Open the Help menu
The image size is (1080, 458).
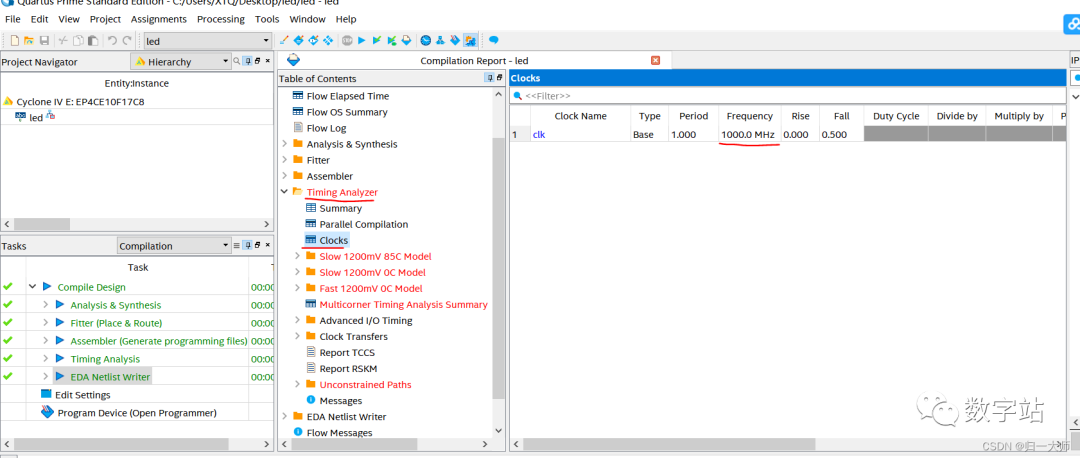346,19
